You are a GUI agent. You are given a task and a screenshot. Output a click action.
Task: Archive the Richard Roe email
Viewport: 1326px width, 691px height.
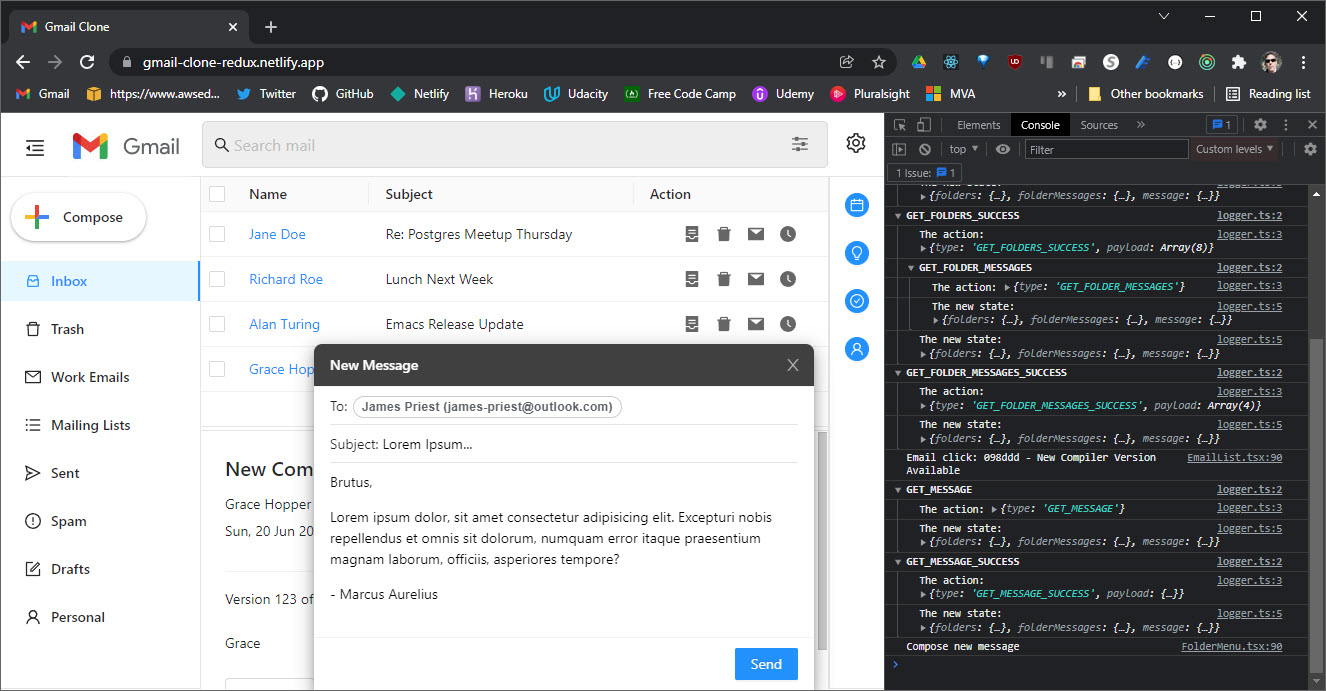pyautogui.click(x=691, y=279)
